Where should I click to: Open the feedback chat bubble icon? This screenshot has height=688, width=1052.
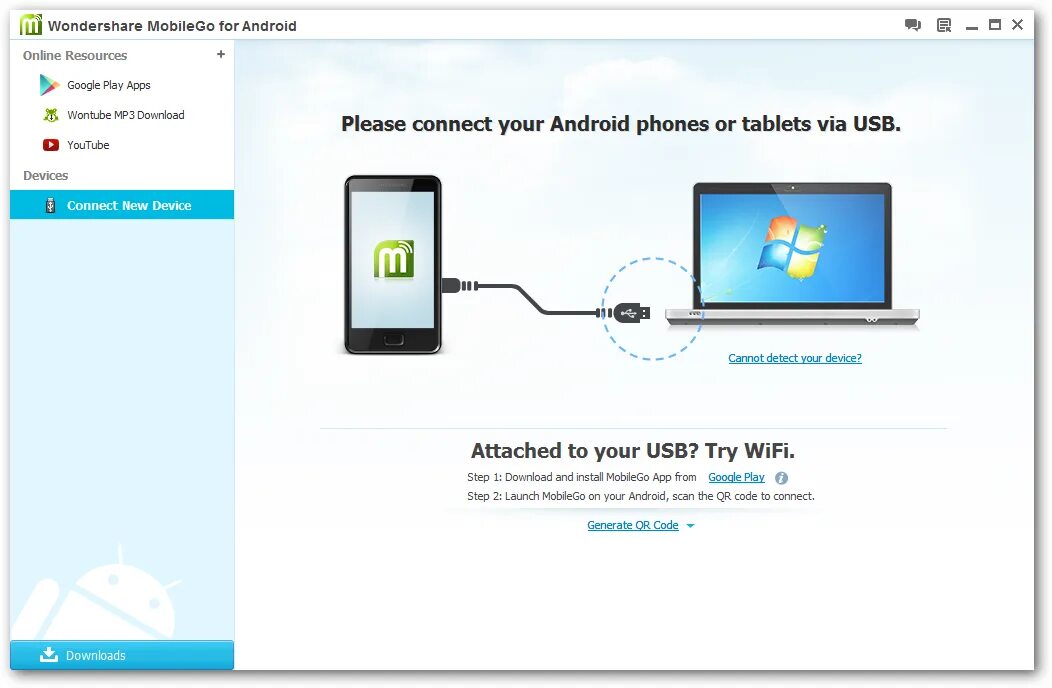pyautogui.click(x=912, y=26)
